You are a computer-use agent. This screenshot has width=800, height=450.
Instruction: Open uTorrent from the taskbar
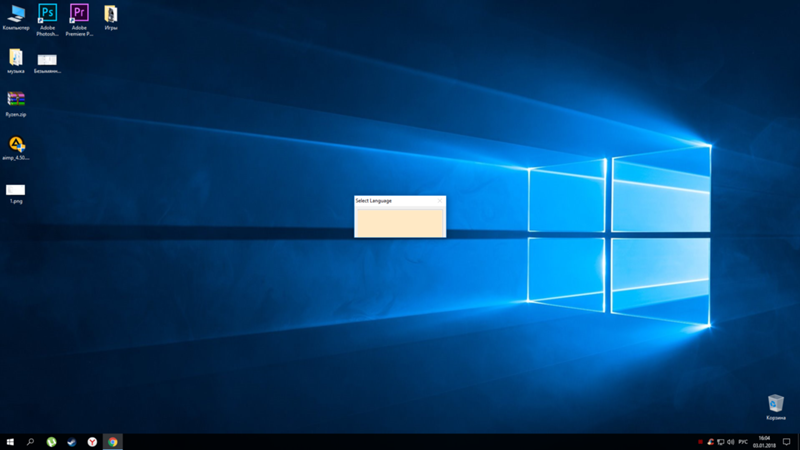click(x=51, y=442)
